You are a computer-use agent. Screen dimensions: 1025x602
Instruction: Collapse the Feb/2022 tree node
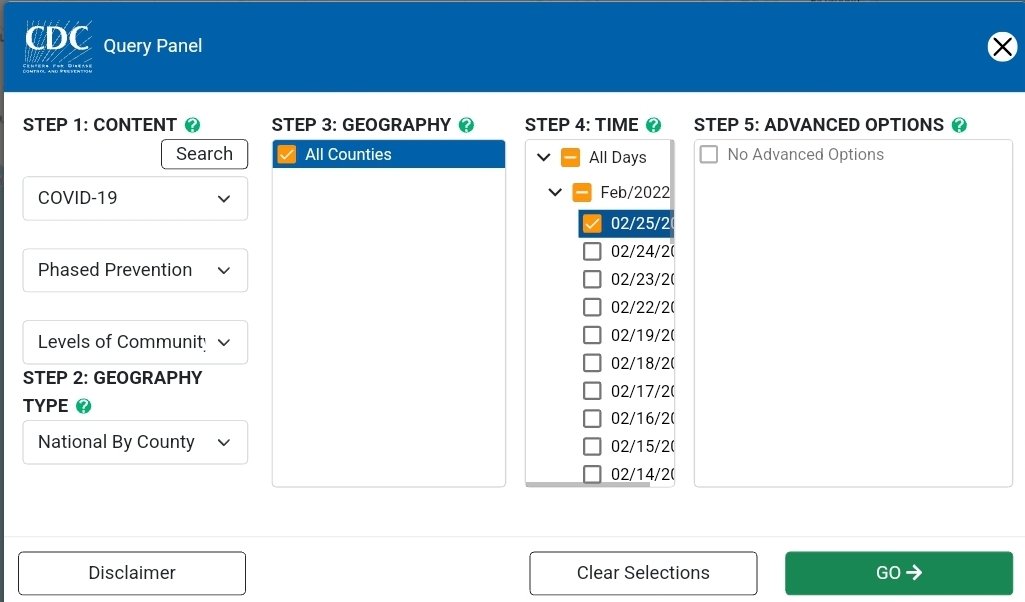pos(555,192)
